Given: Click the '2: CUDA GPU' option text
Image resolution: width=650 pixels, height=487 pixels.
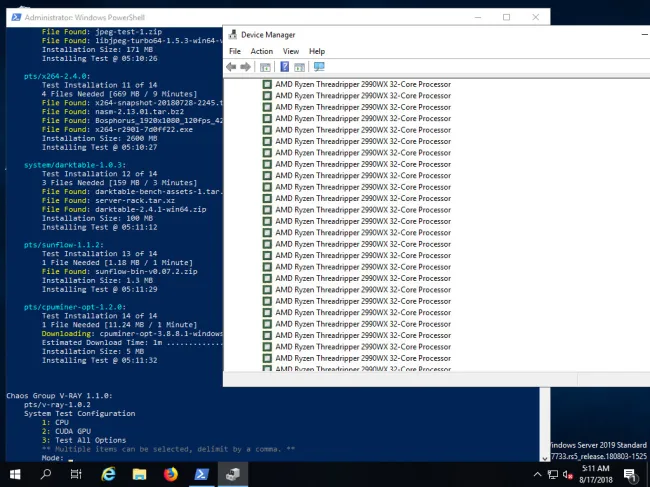Looking at the screenshot, I should click(66, 431).
